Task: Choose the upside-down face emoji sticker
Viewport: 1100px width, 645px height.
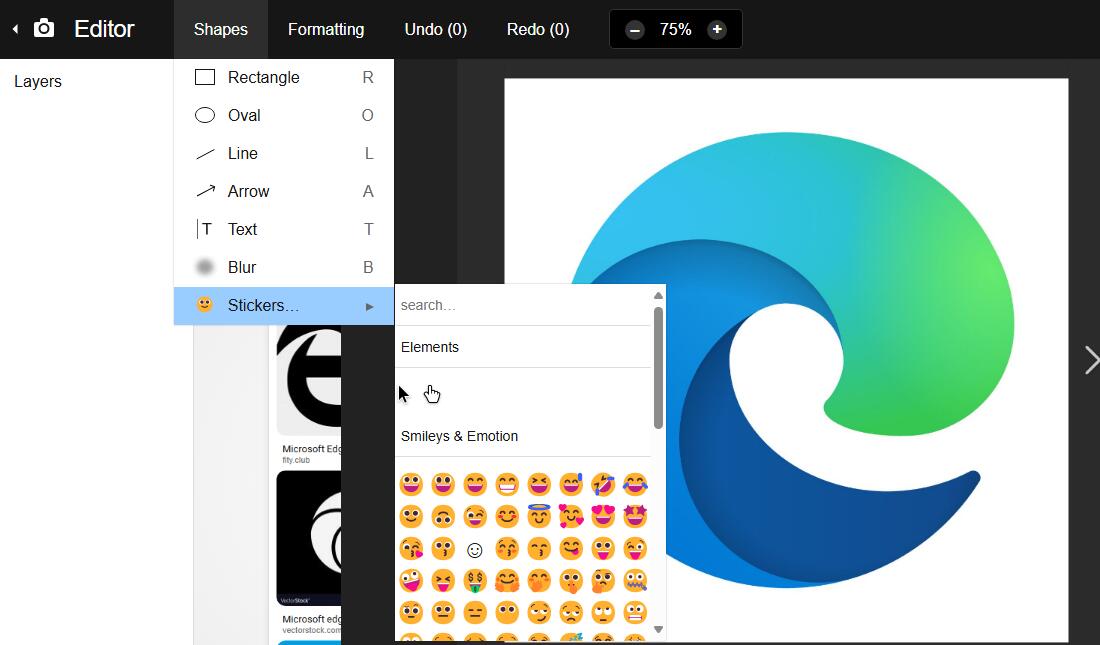Action: [x=443, y=517]
